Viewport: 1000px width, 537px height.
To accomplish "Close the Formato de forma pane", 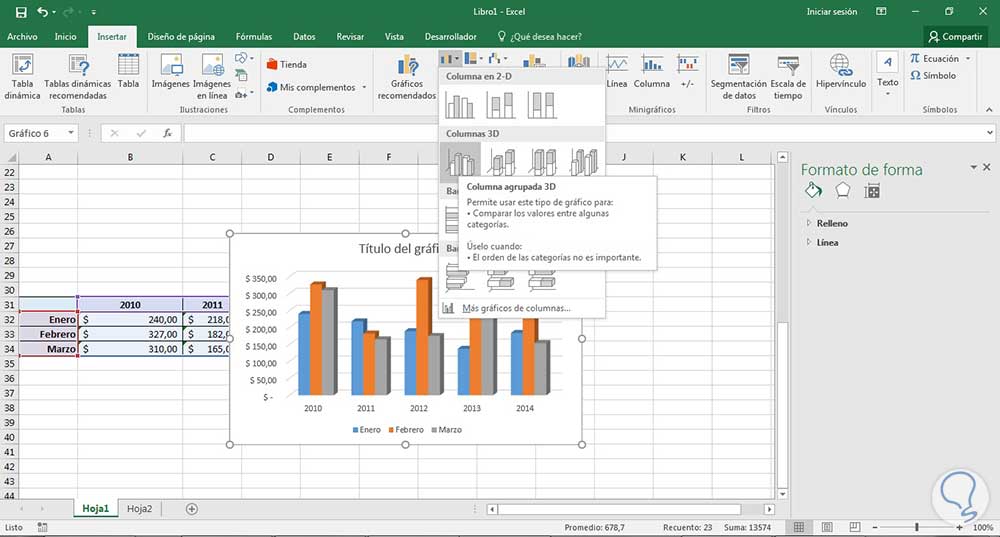I will click(x=987, y=167).
